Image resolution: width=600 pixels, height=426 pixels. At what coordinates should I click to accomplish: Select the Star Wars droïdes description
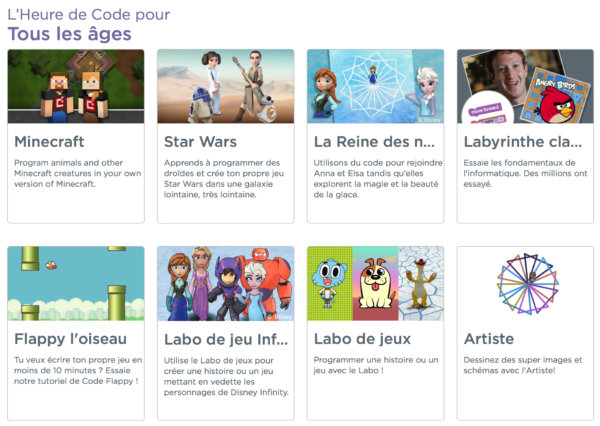[x=224, y=179]
